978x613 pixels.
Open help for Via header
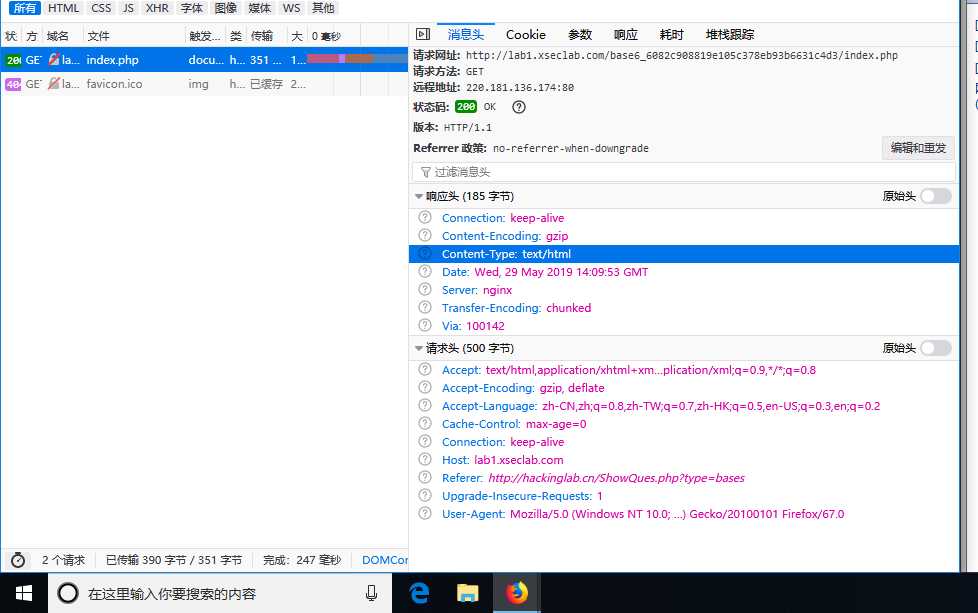pos(425,325)
